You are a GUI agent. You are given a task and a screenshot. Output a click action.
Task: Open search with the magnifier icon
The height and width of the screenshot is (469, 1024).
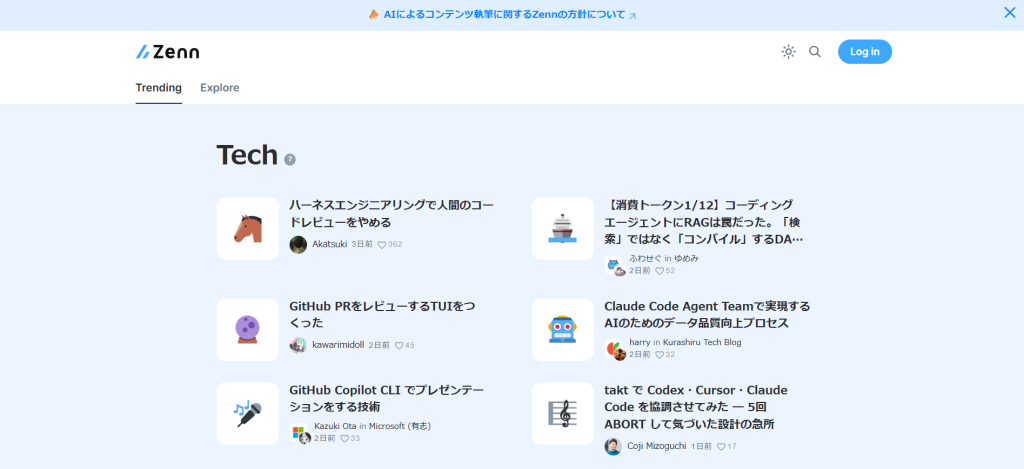(815, 52)
